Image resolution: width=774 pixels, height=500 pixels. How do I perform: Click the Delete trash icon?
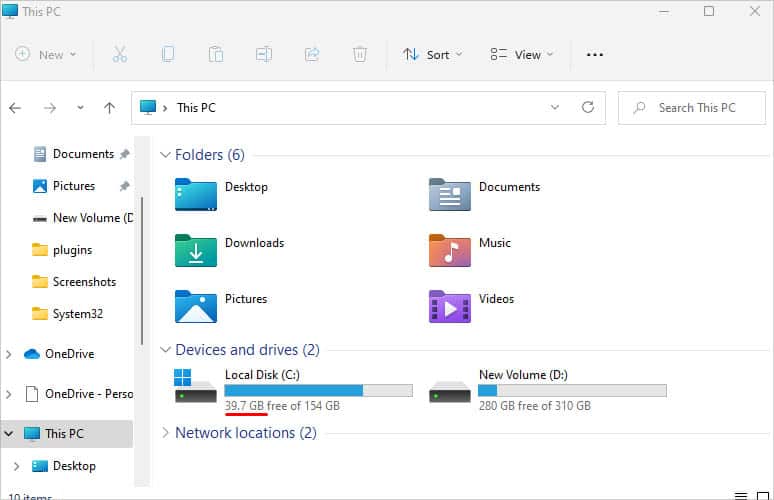[x=360, y=54]
